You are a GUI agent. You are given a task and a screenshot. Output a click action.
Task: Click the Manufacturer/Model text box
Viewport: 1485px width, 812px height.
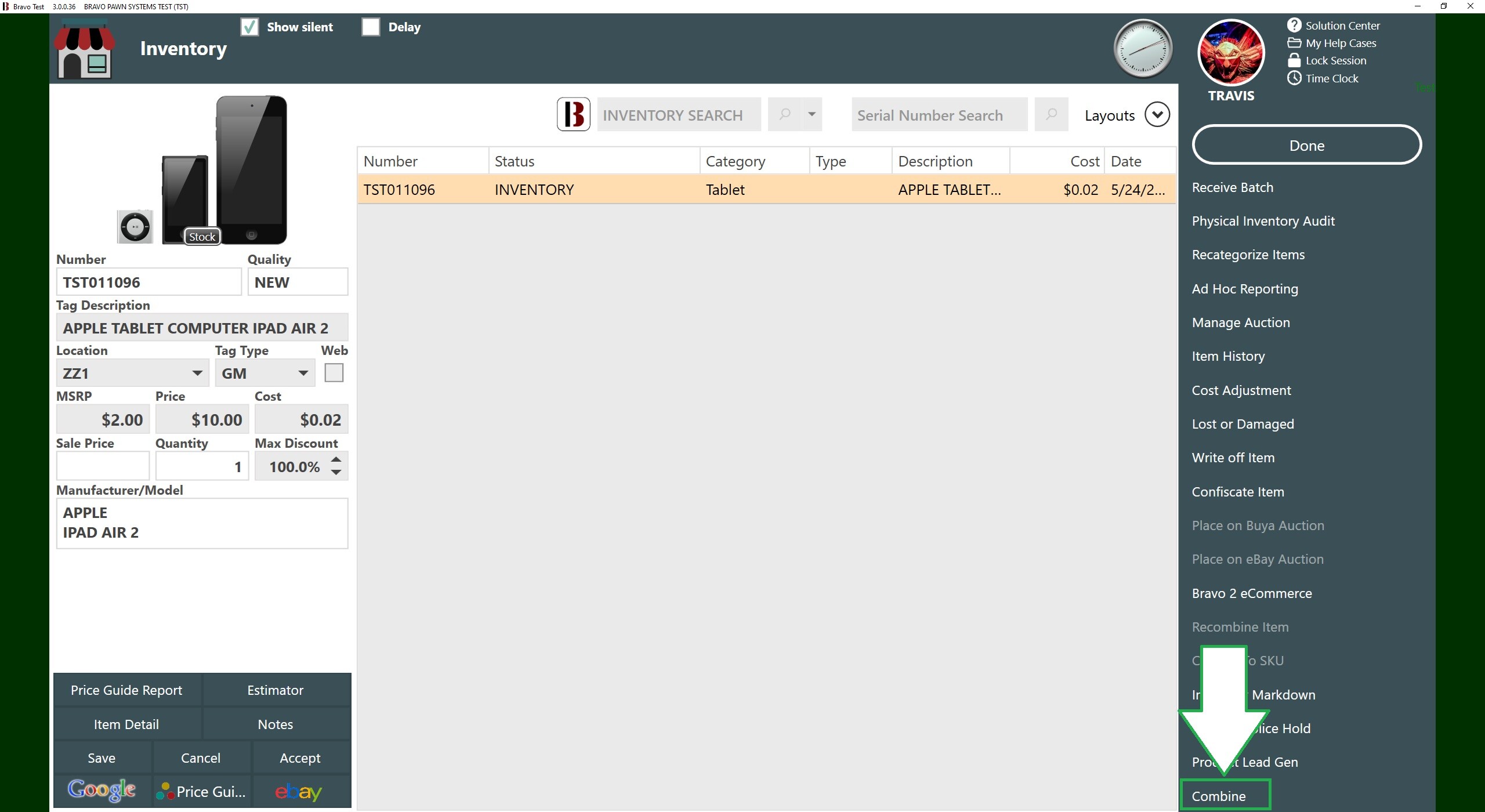pyautogui.click(x=202, y=523)
